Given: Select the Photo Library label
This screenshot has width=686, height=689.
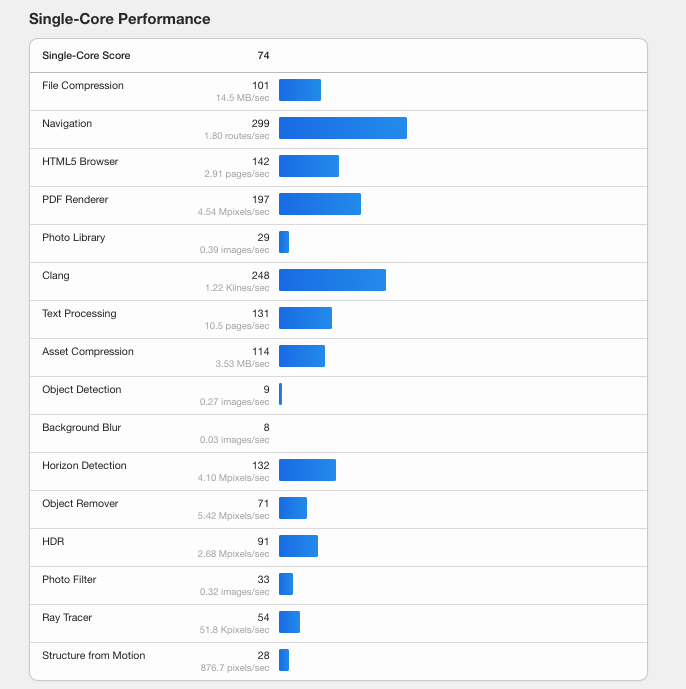Looking at the screenshot, I should 73,238.
